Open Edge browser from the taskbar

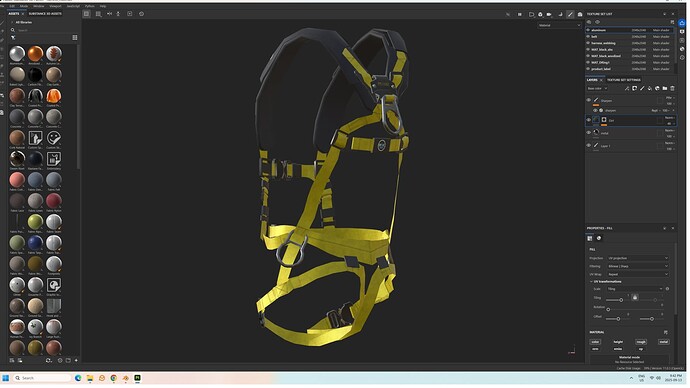(x=78, y=378)
